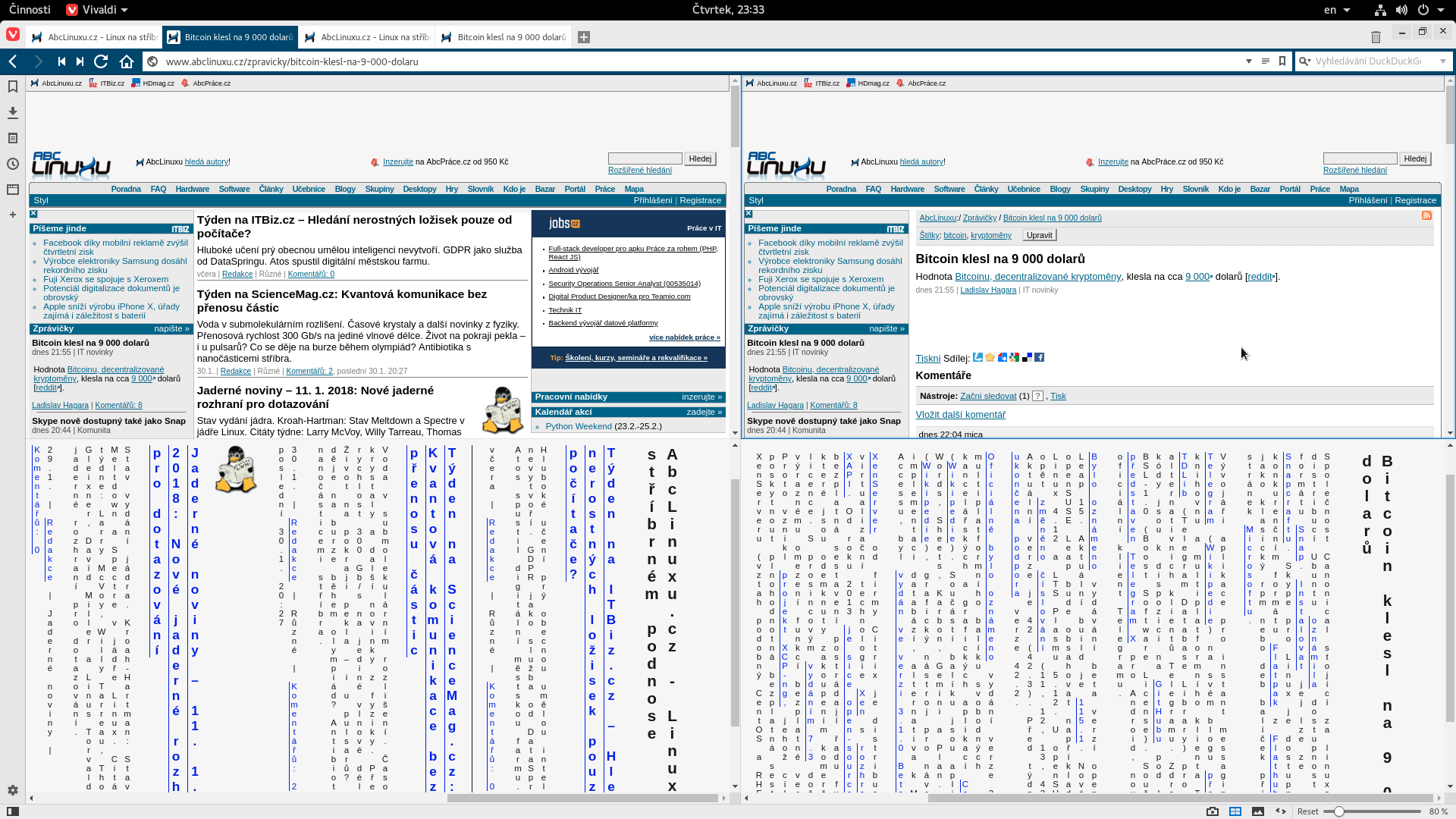Follow the Vložit další komentář link
Viewport: 1456px width, 819px height.
tap(960, 415)
